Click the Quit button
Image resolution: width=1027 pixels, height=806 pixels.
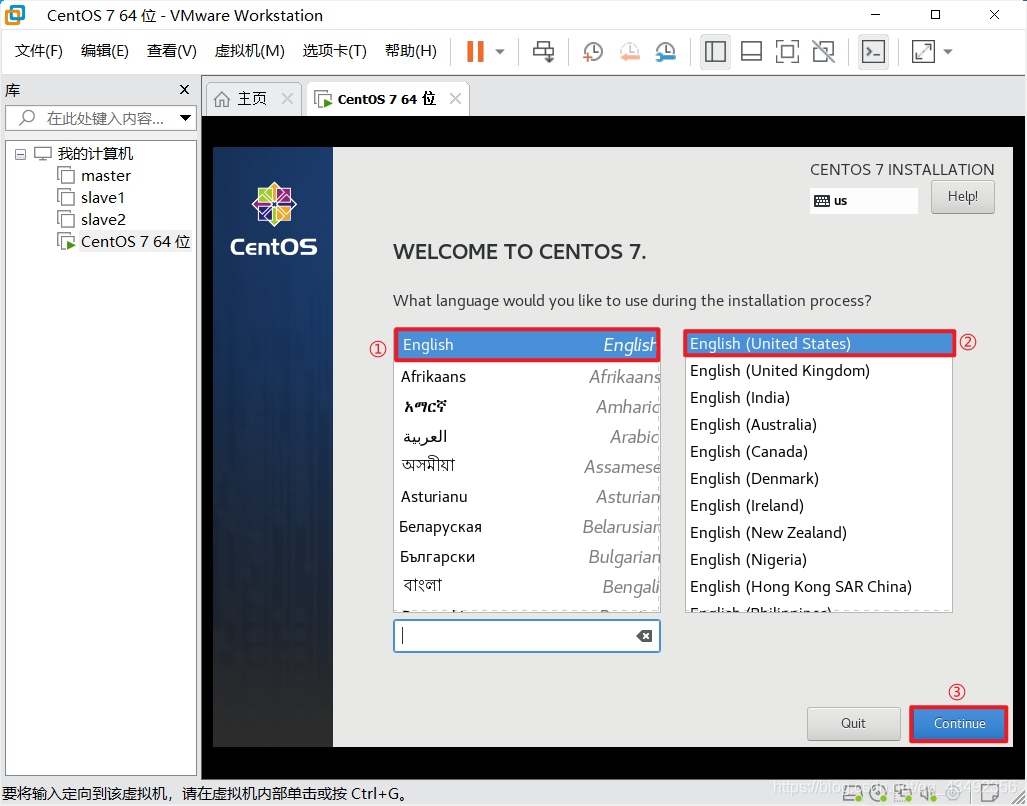coord(853,724)
